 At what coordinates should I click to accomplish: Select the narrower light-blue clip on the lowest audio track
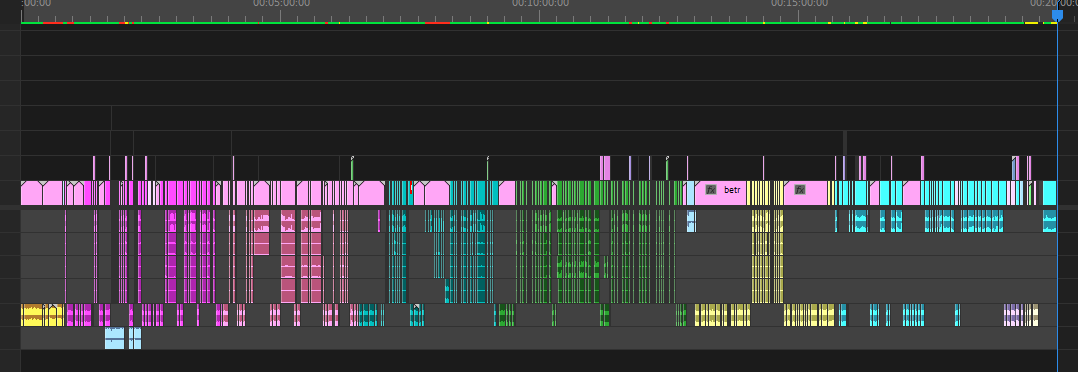(135, 338)
